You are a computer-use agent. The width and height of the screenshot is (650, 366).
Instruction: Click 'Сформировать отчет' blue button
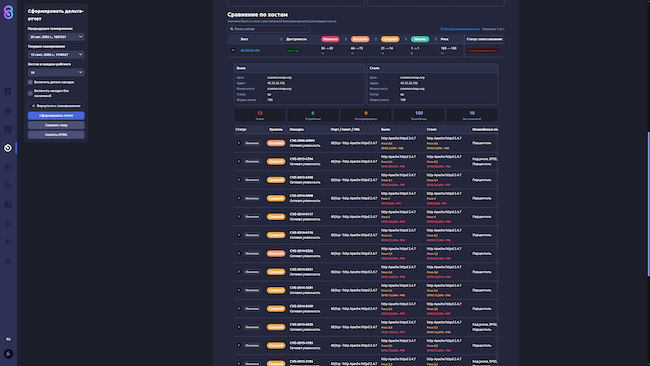point(56,115)
